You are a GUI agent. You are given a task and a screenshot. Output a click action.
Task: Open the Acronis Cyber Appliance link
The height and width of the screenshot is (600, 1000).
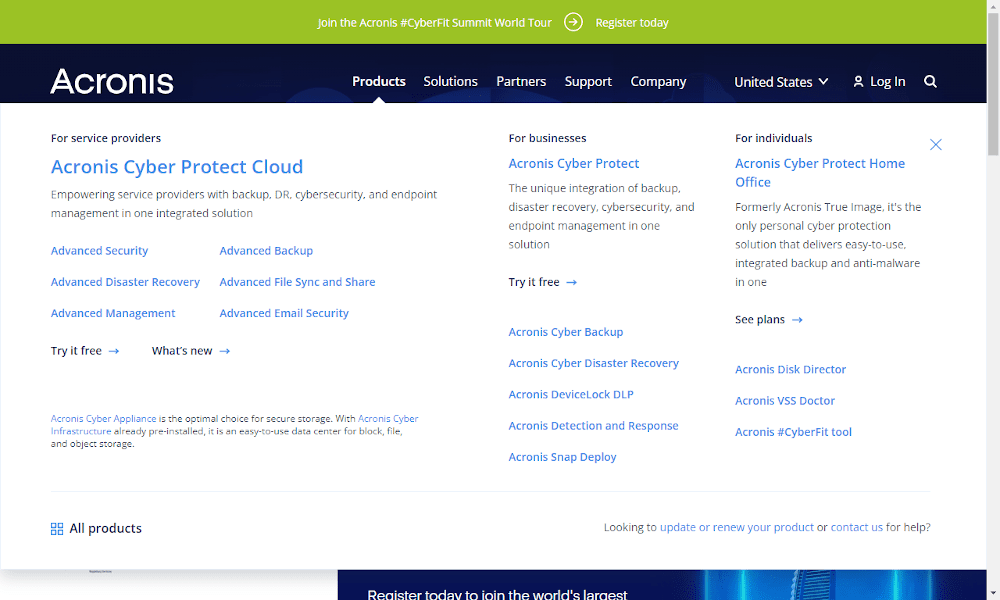[x=103, y=418]
